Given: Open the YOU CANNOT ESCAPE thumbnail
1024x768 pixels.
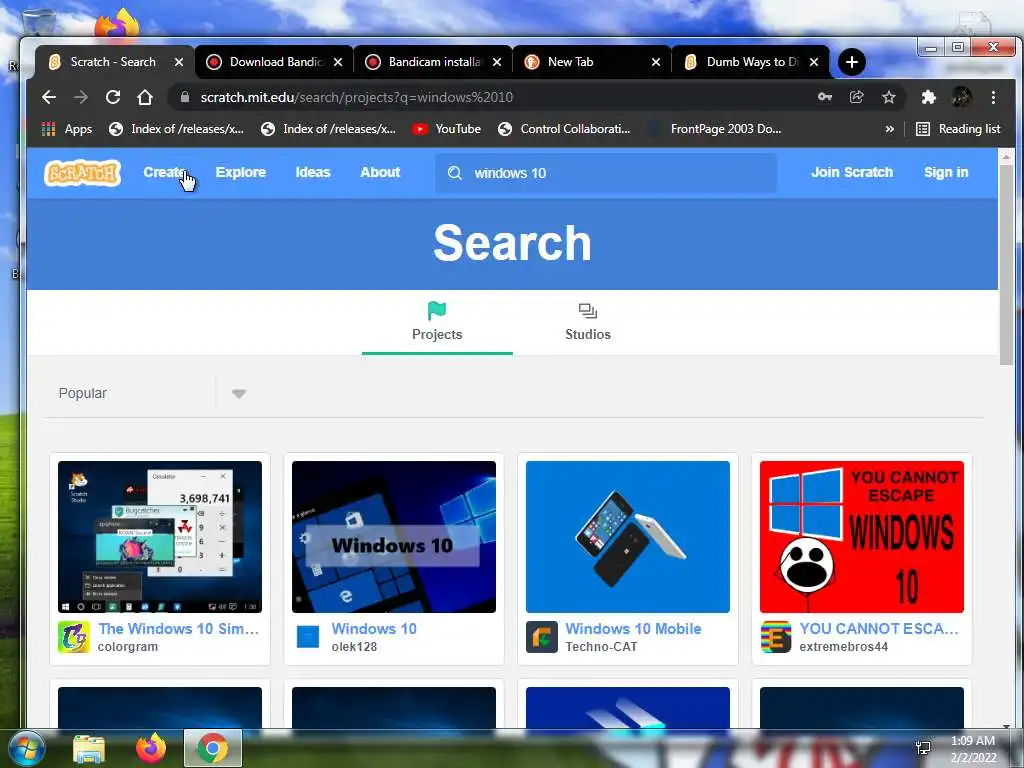Looking at the screenshot, I should (x=861, y=537).
